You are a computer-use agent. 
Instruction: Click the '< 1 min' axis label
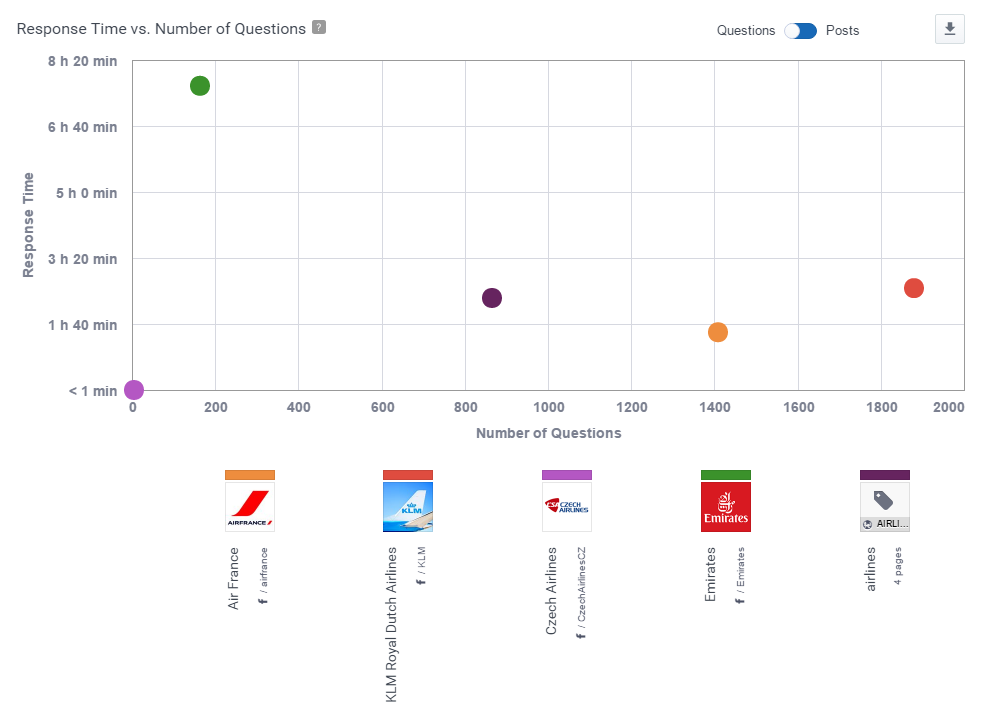[x=93, y=391]
